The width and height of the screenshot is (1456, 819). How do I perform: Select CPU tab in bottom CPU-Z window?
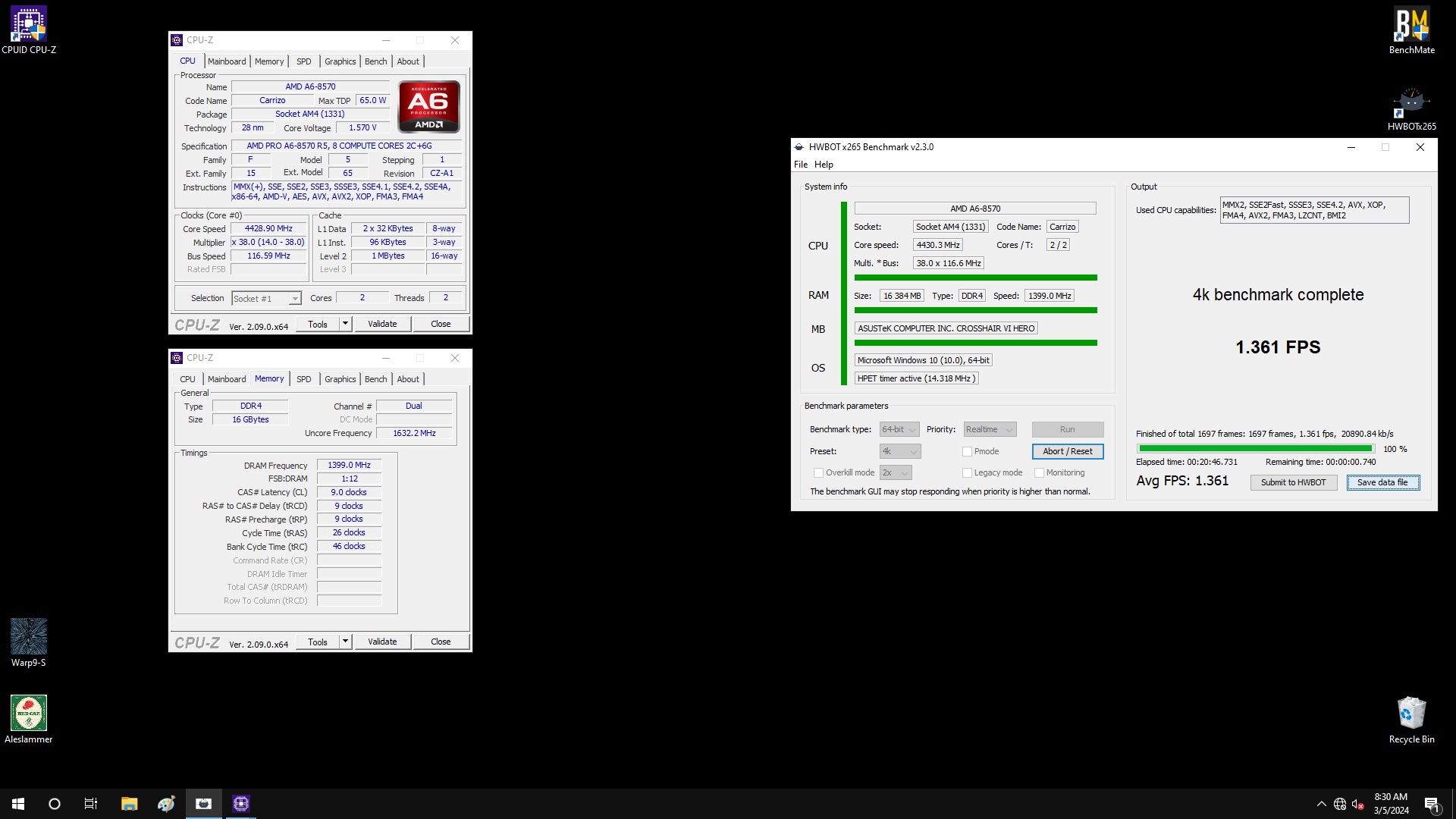coord(187,379)
